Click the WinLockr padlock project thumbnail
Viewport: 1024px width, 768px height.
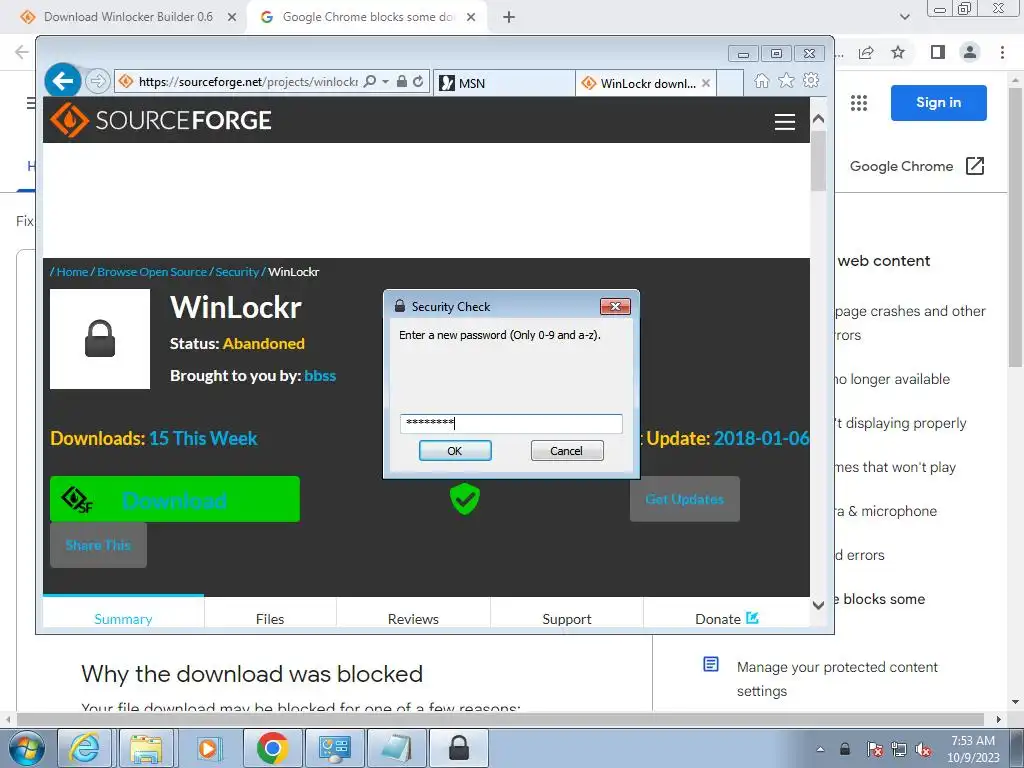(100, 339)
